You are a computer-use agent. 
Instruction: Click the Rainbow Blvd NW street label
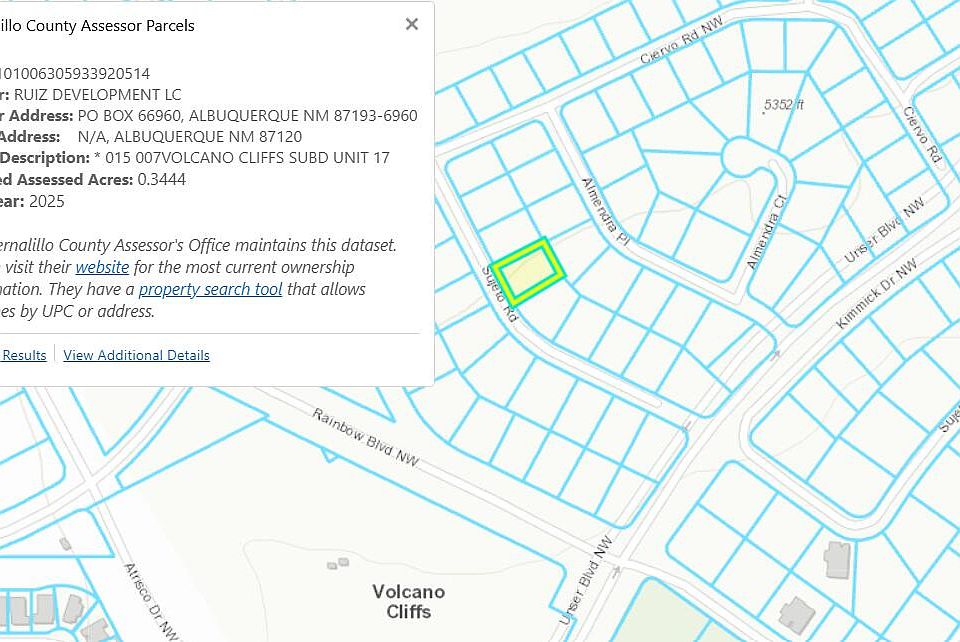(366, 437)
